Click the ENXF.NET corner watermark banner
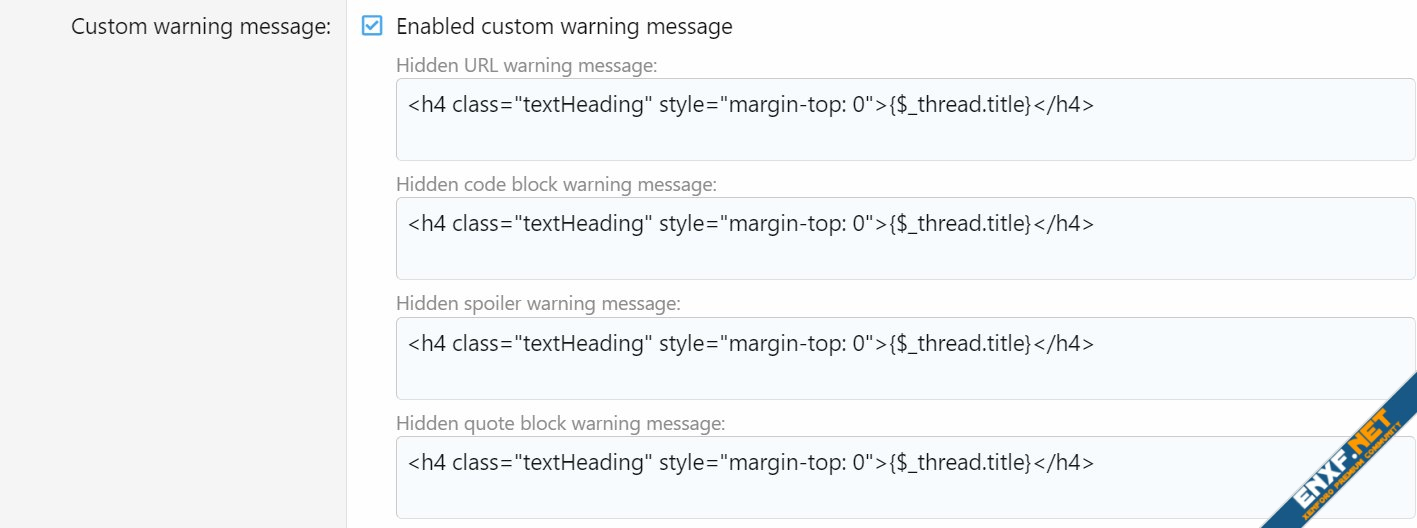This screenshot has height=528, width=1417. point(1340,455)
